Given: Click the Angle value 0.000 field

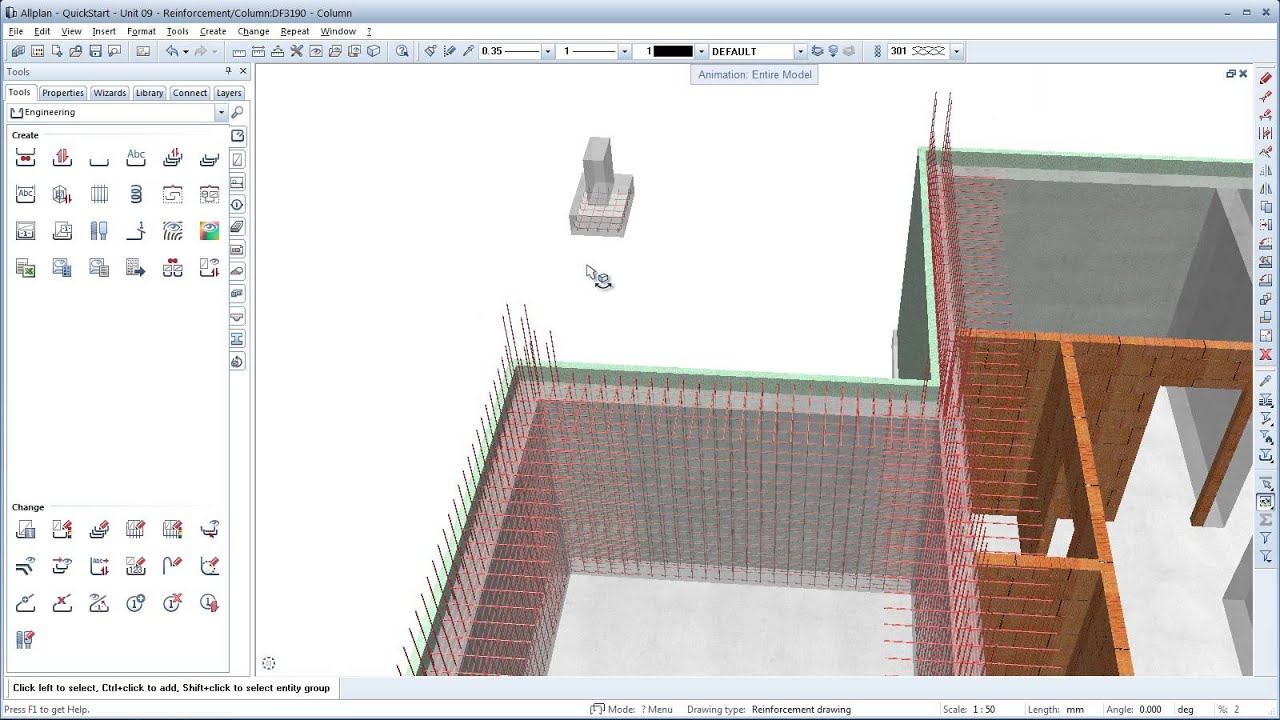Looking at the screenshot, I should coord(1148,710).
